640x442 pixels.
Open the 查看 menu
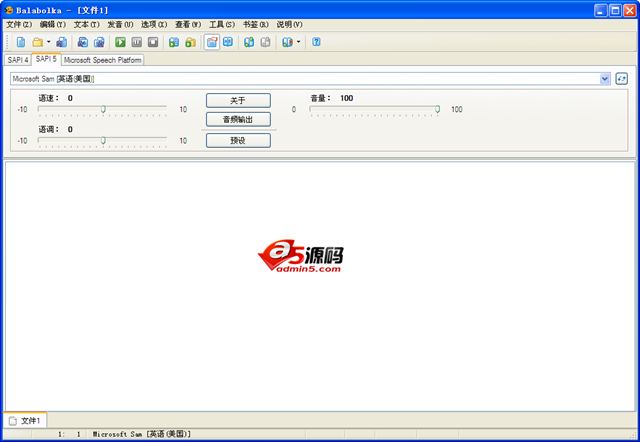pyautogui.click(x=188, y=24)
